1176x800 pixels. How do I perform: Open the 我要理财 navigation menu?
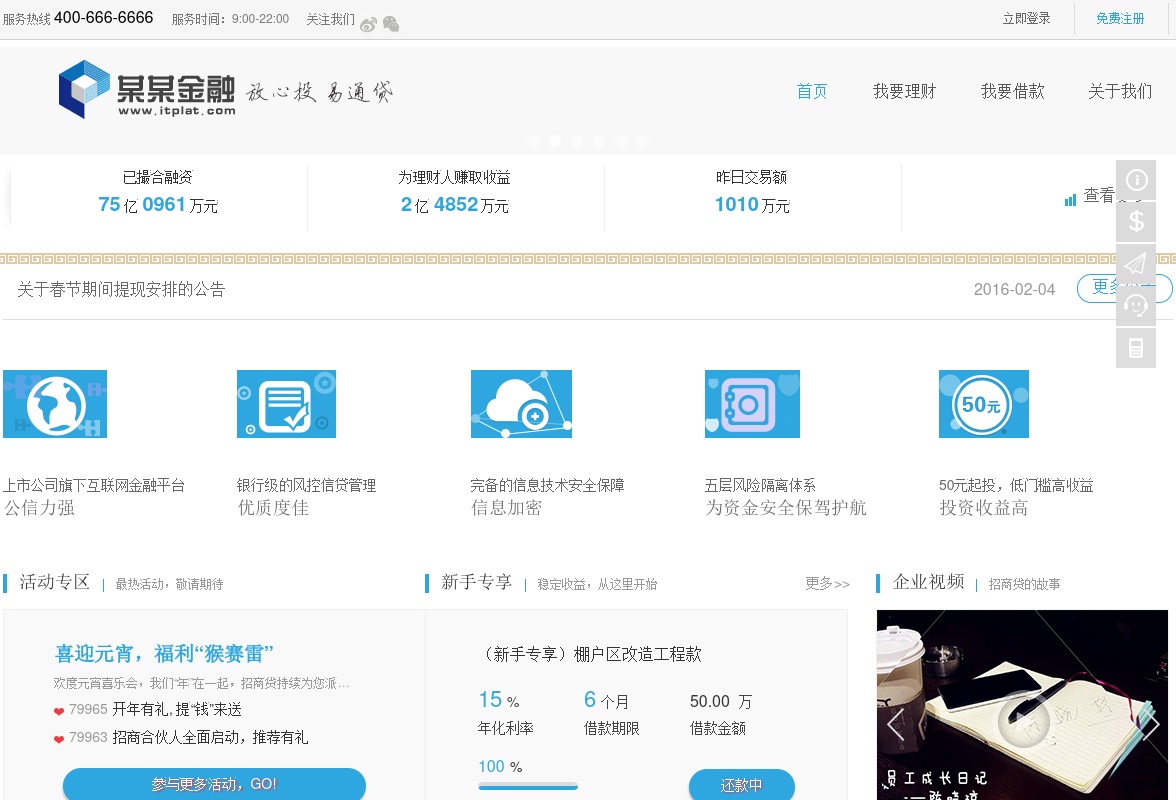(904, 92)
